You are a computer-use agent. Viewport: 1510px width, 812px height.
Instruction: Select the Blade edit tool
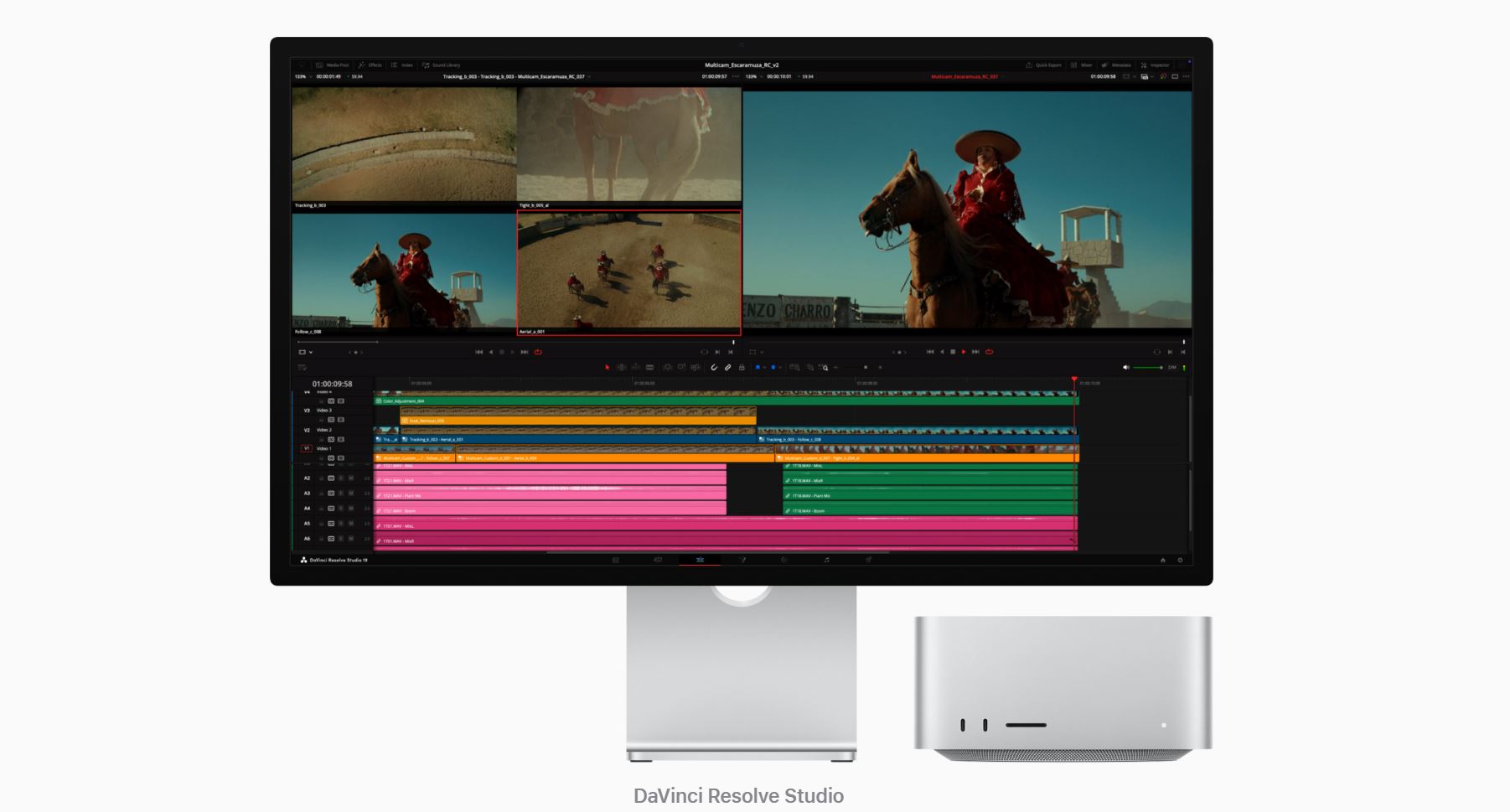point(649,367)
